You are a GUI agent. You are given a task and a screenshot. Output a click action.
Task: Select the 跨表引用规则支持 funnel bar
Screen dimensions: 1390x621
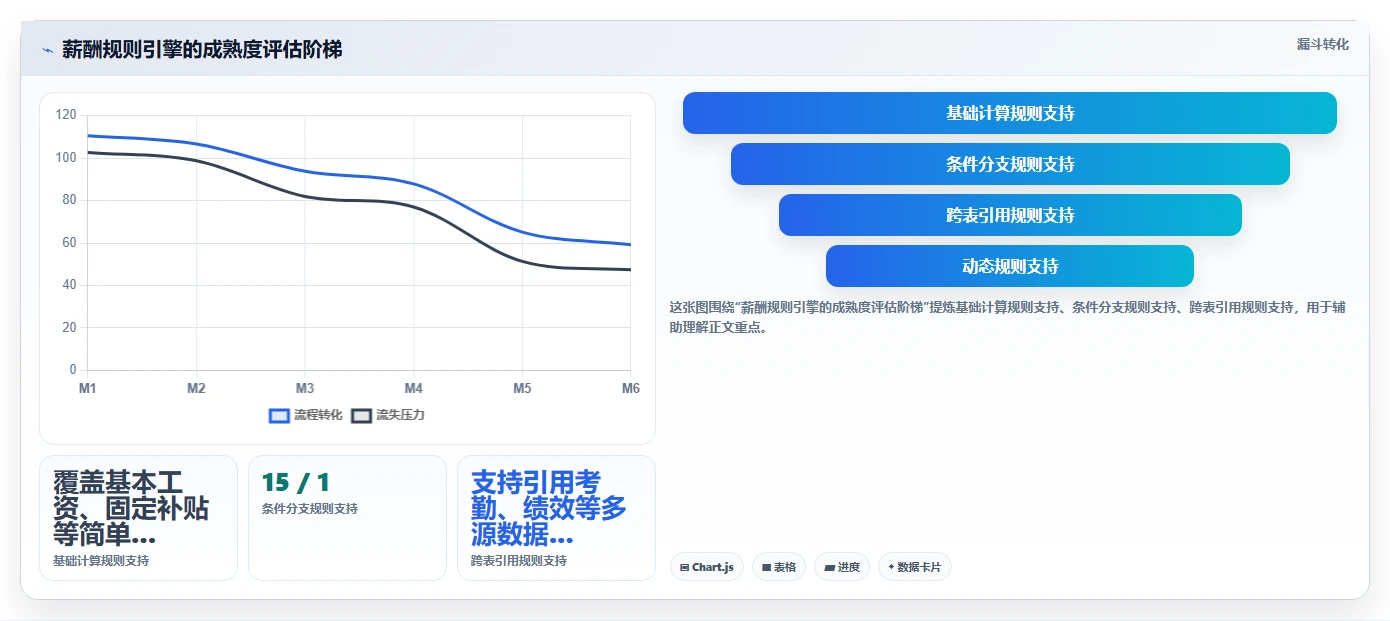point(1010,215)
